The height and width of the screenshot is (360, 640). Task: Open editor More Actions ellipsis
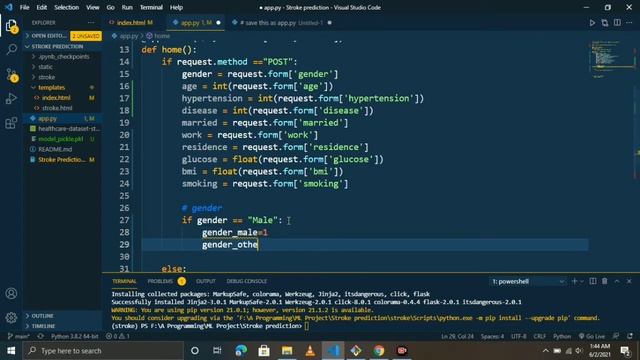pos(629,23)
